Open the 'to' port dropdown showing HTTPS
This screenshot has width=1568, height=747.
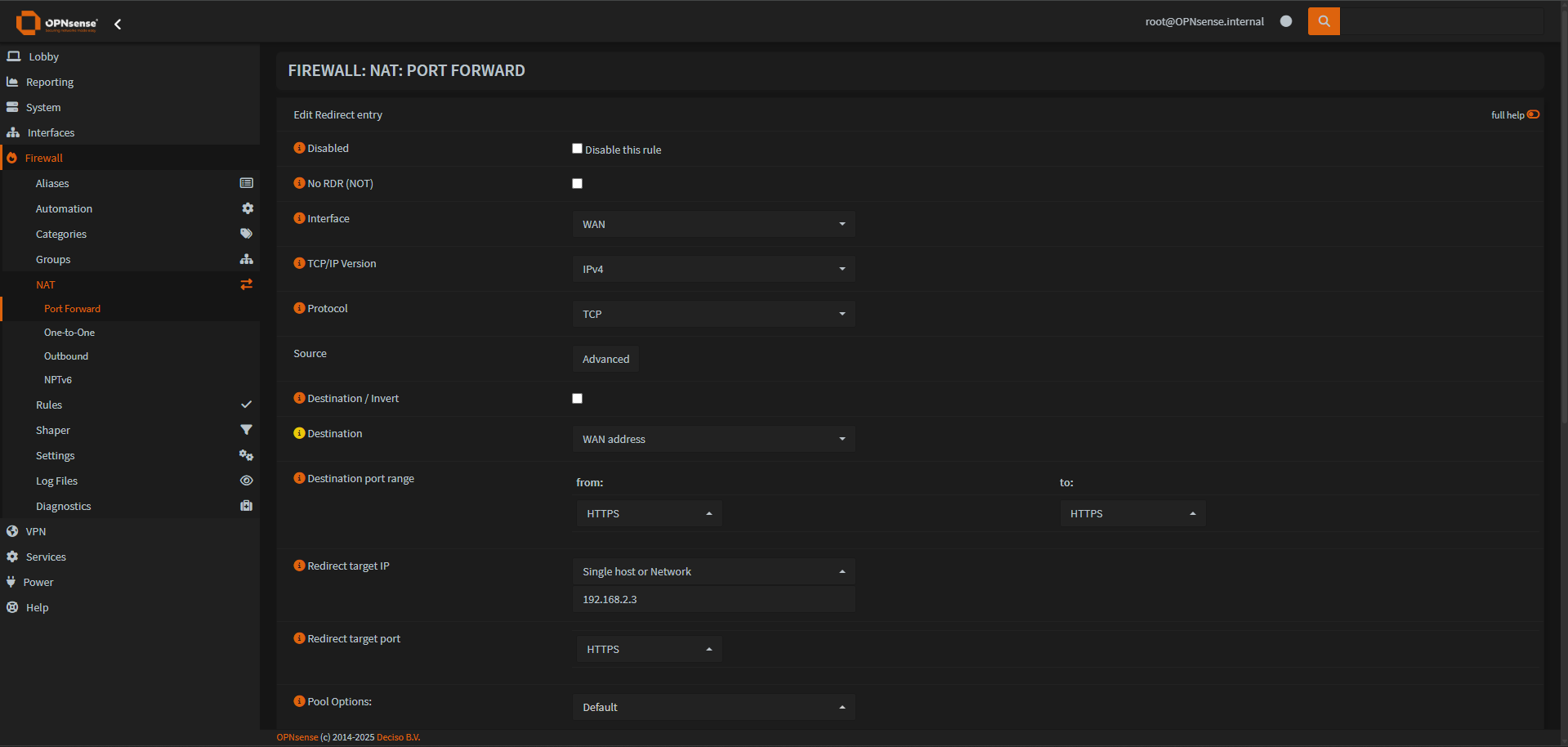(1132, 513)
